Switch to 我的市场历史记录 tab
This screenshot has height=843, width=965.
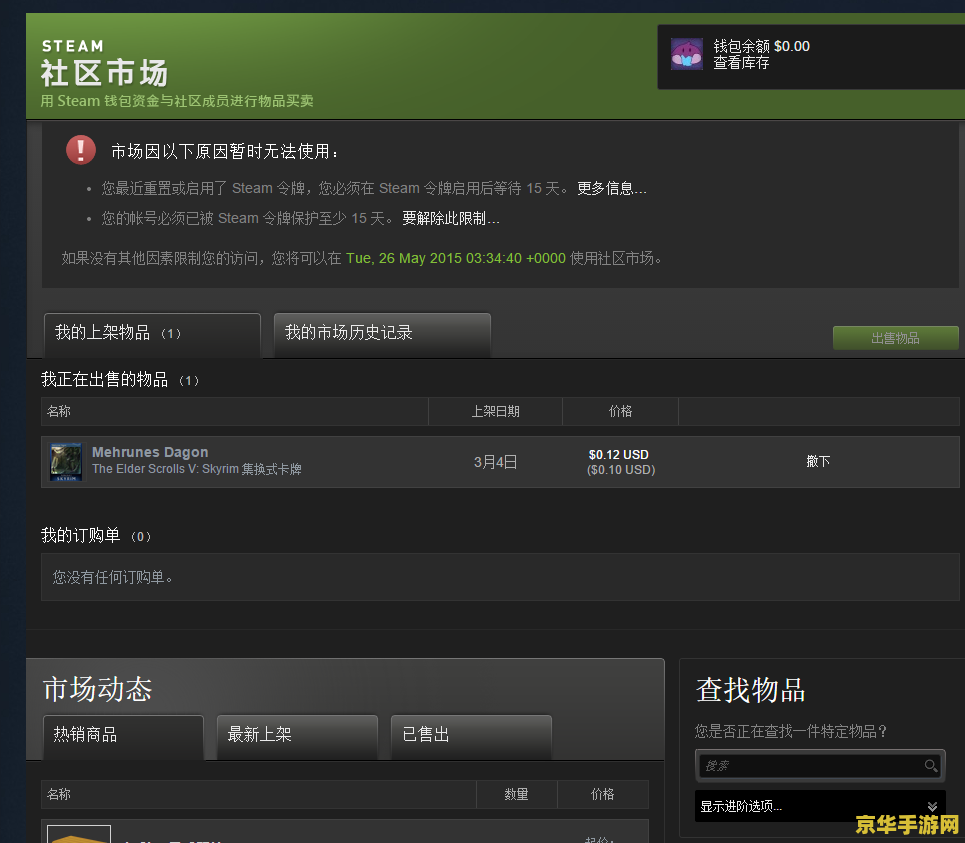tap(382, 334)
